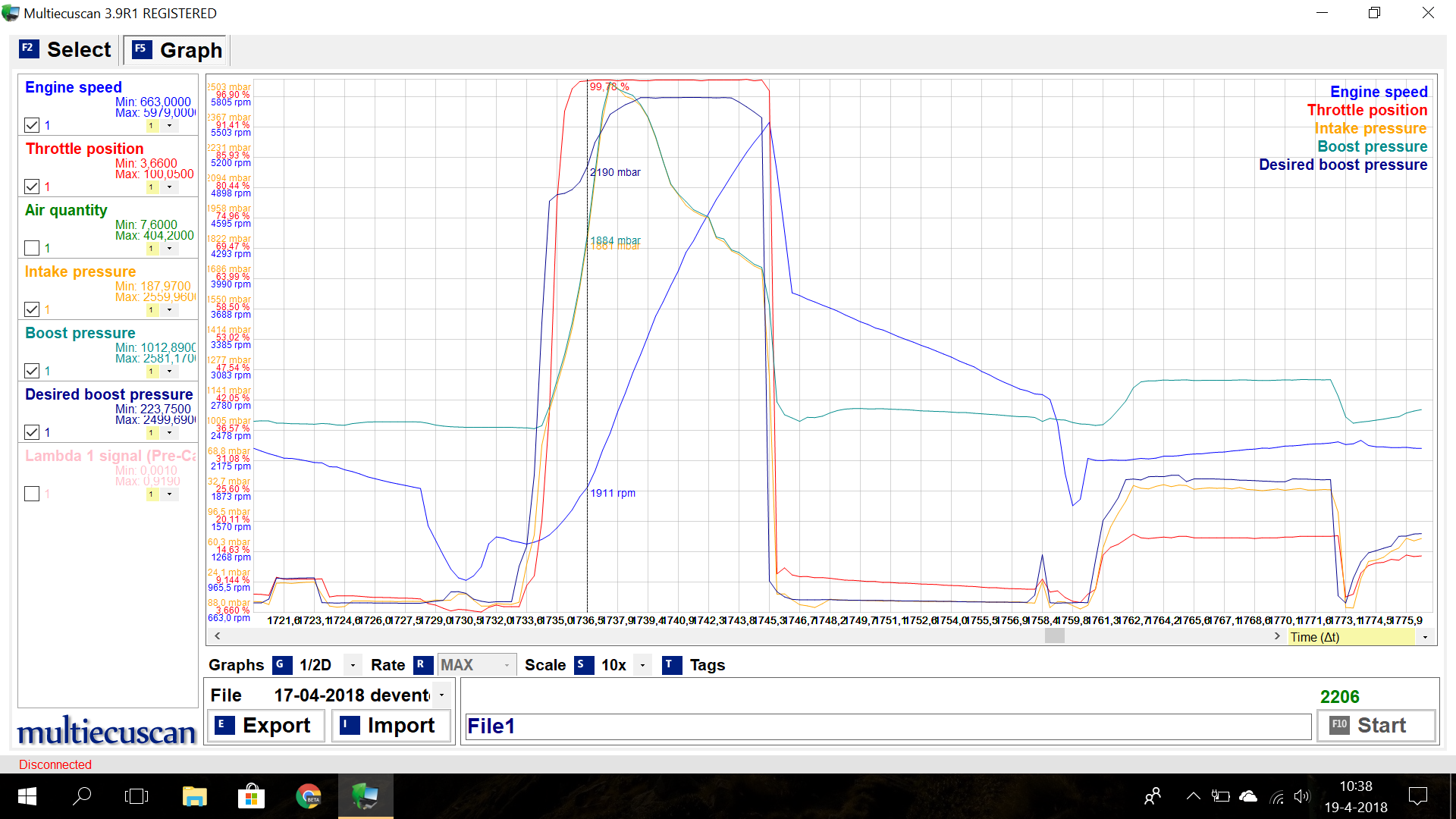Open the Windows Start menu
Screen dimensions: 1456x819
(27, 796)
